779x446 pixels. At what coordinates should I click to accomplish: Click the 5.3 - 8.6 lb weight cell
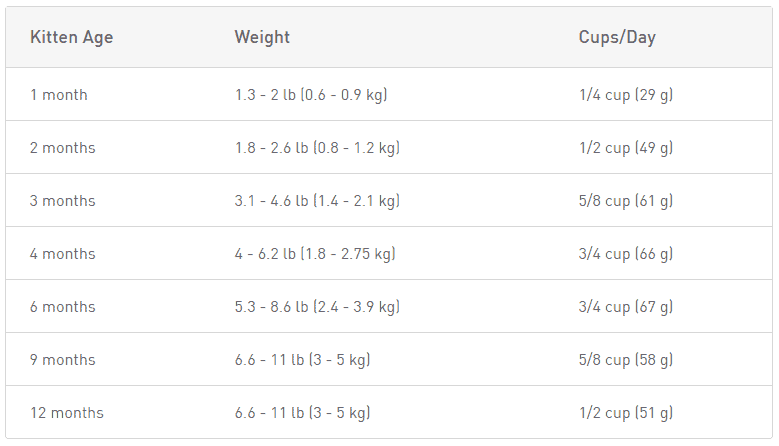[317, 307]
